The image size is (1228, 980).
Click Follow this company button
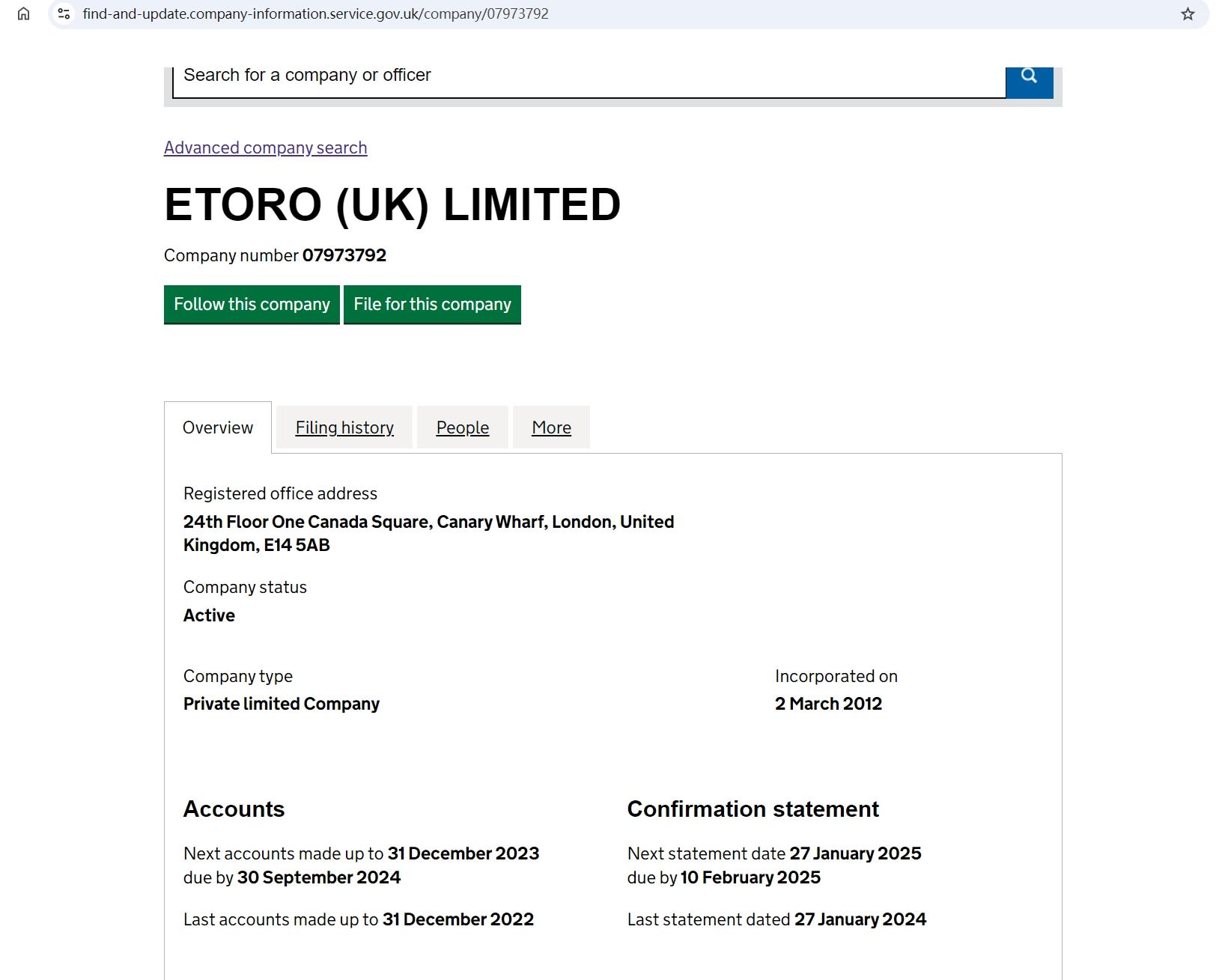click(x=252, y=305)
